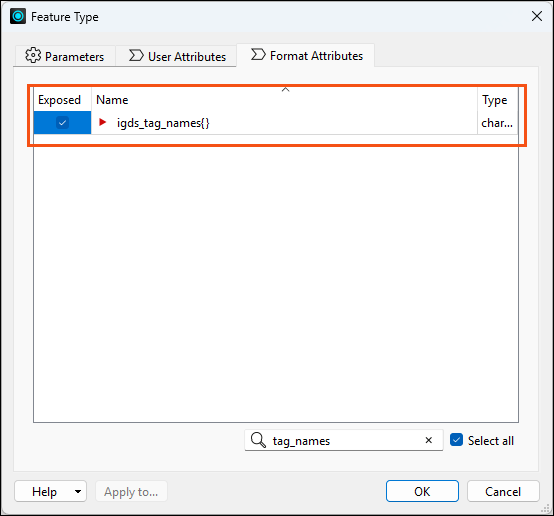Click the attribute icon on Format Attributes tab
Image resolution: width=554 pixels, height=516 pixels.
(x=258, y=54)
